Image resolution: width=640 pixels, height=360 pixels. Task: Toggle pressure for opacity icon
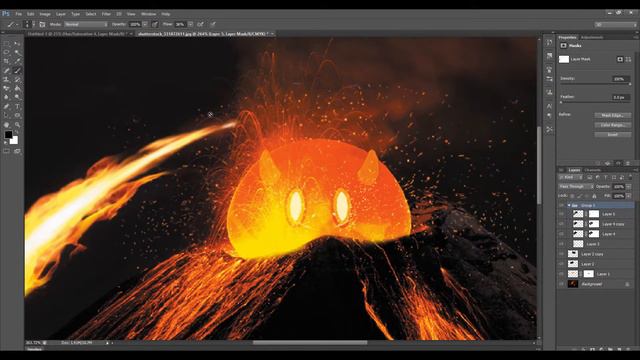pyautogui.click(x=155, y=24)
